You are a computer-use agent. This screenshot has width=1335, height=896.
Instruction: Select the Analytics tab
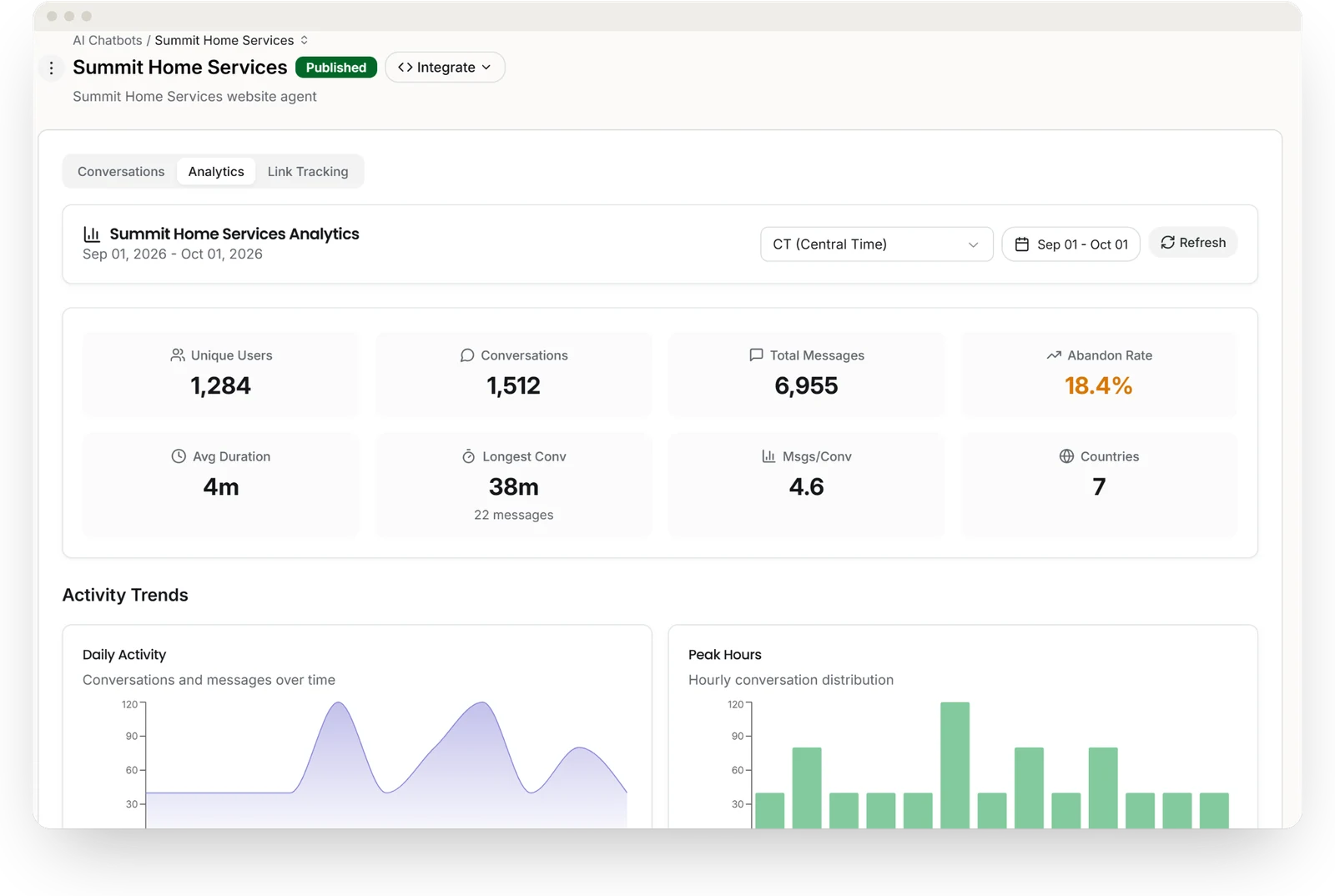[216, 172]
